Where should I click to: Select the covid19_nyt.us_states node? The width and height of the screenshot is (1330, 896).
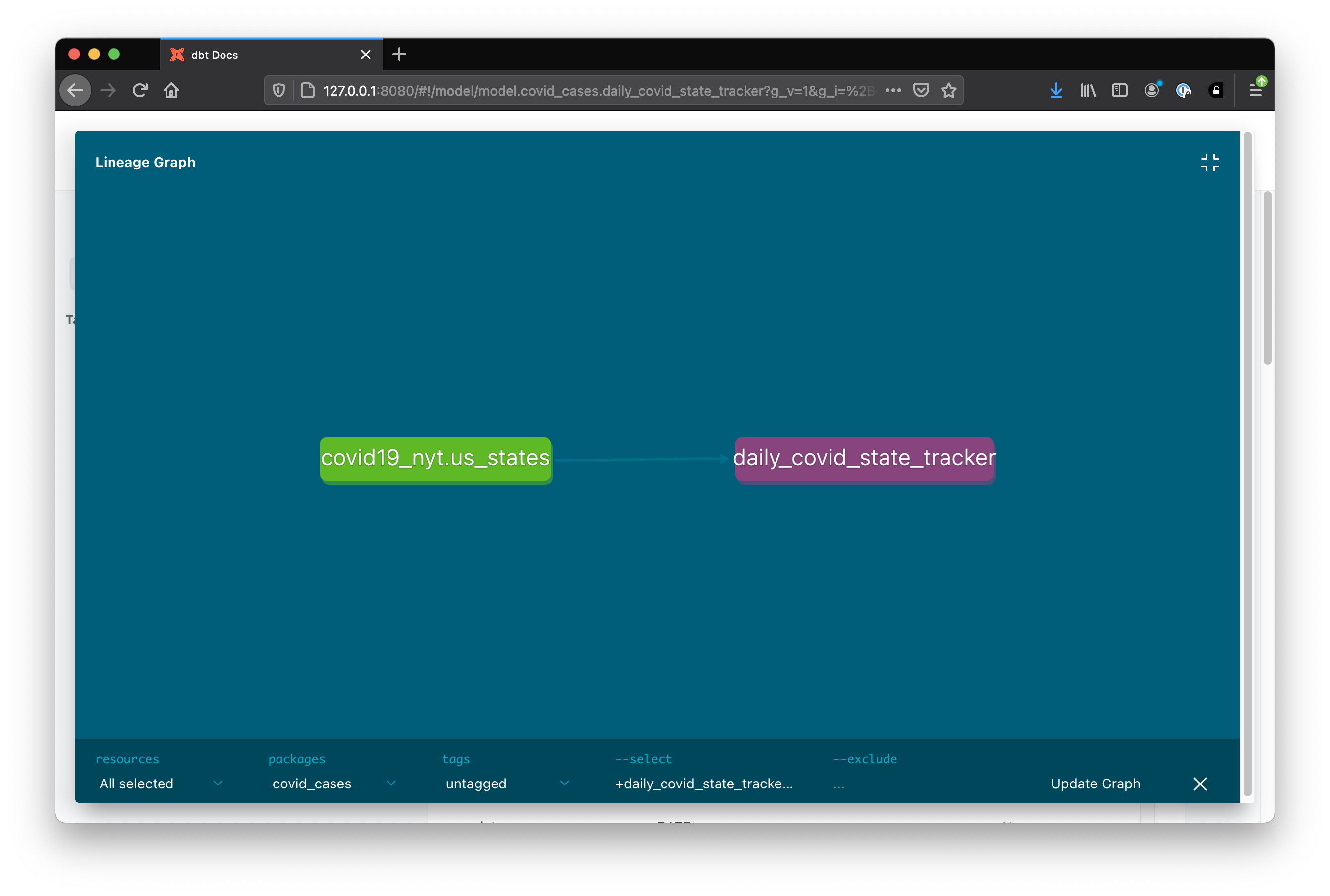pos(435,458)
